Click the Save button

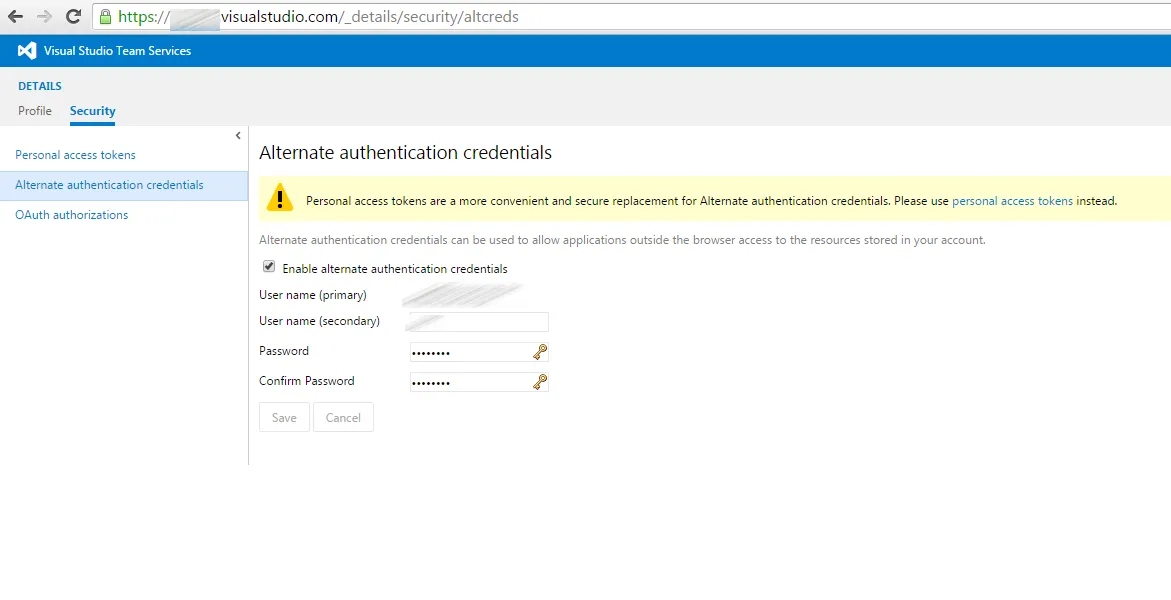(284, 418)
